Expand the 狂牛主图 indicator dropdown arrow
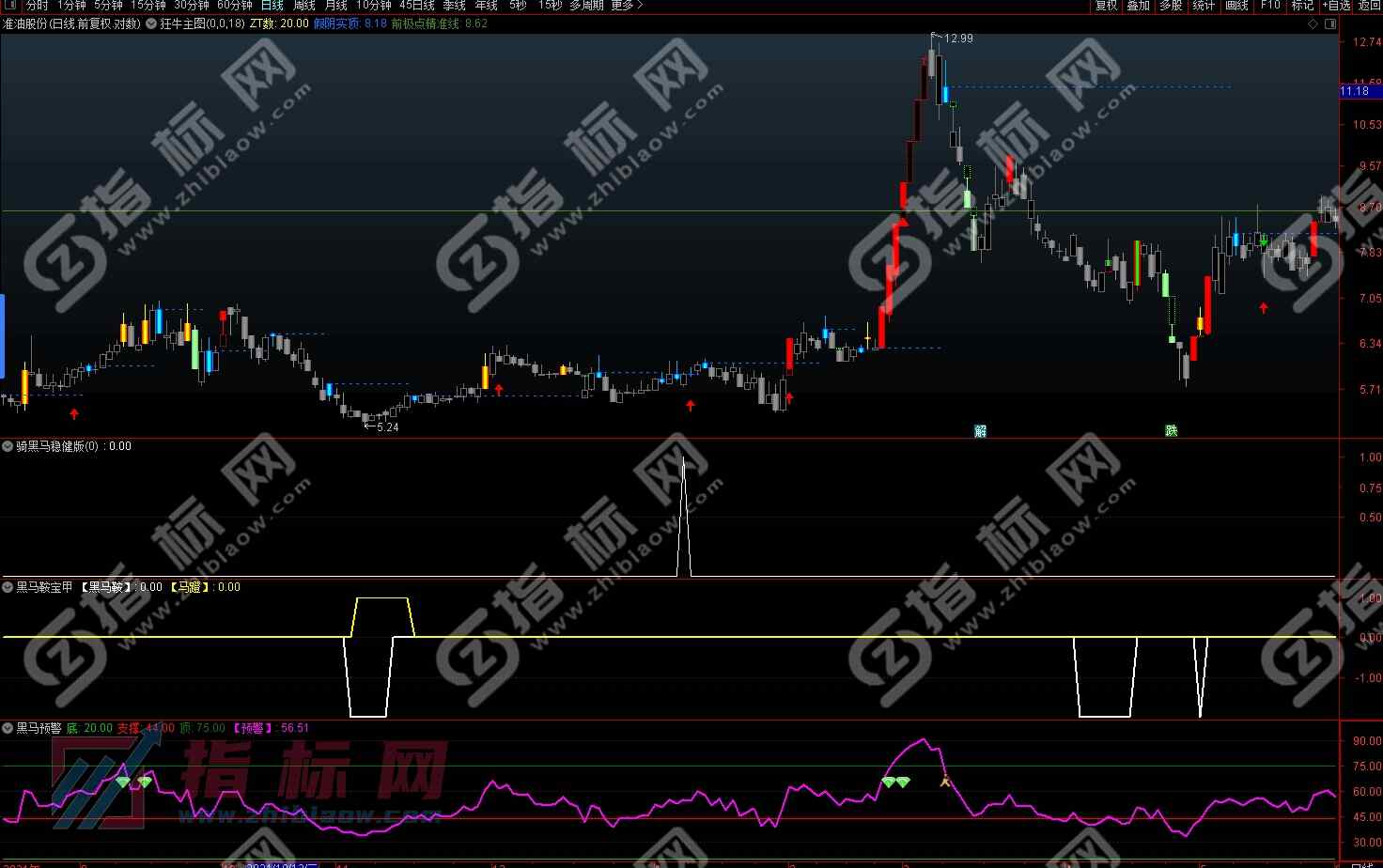Viewport: 1383px width, 868px height. [x=151, y=23]
